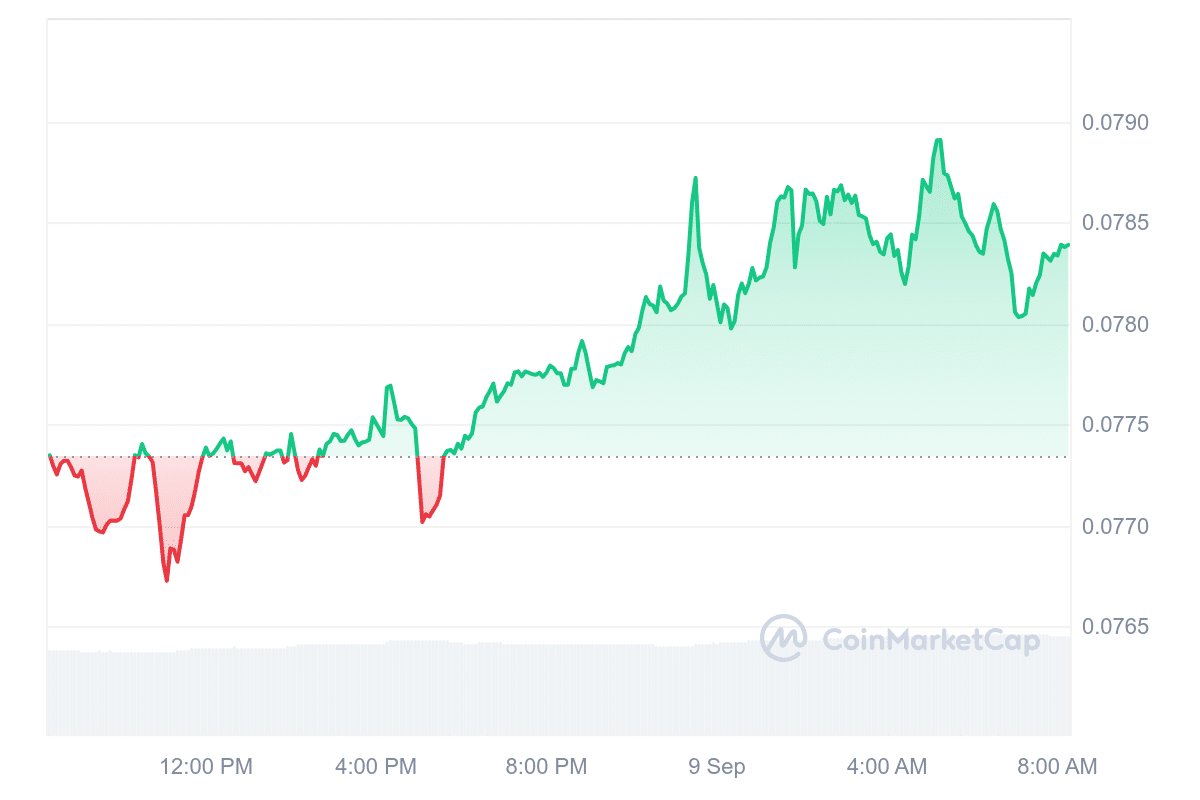1200x800 pixels.
Task: Click the highest green peak of the chart
Action: pyautogui.click(x=938, y=141)
